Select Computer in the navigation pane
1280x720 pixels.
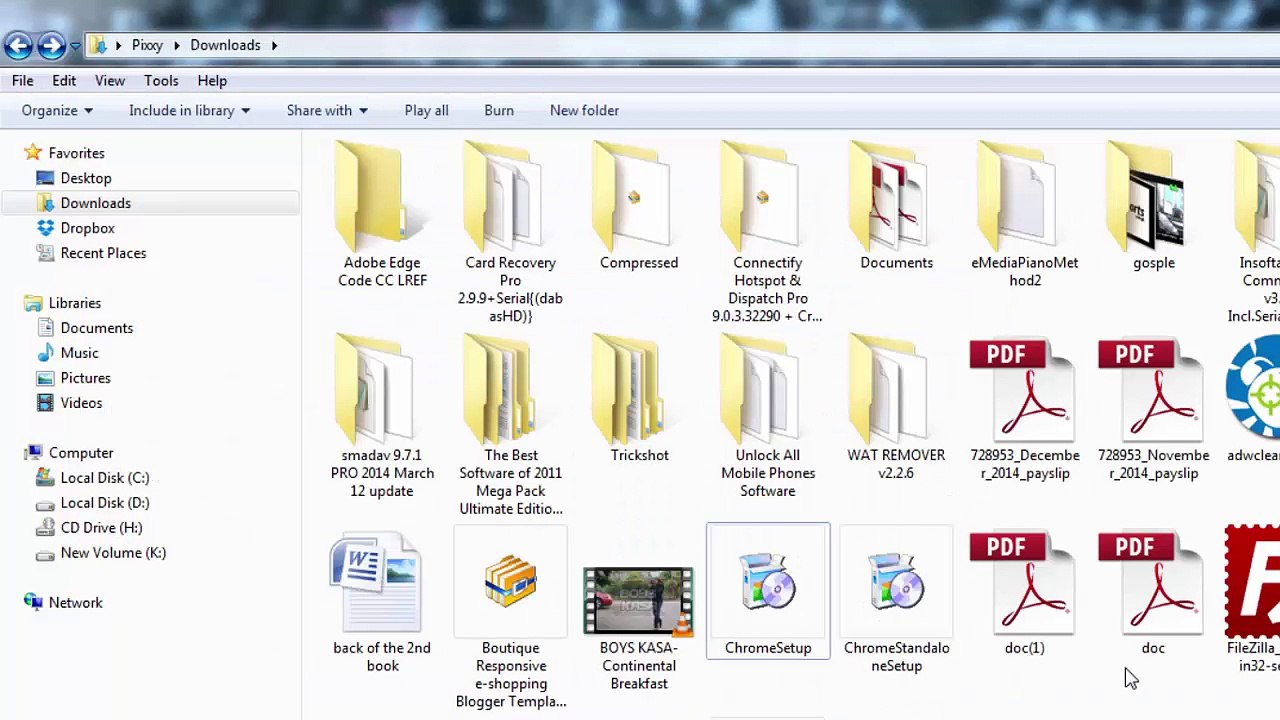(x=69, y=453)
